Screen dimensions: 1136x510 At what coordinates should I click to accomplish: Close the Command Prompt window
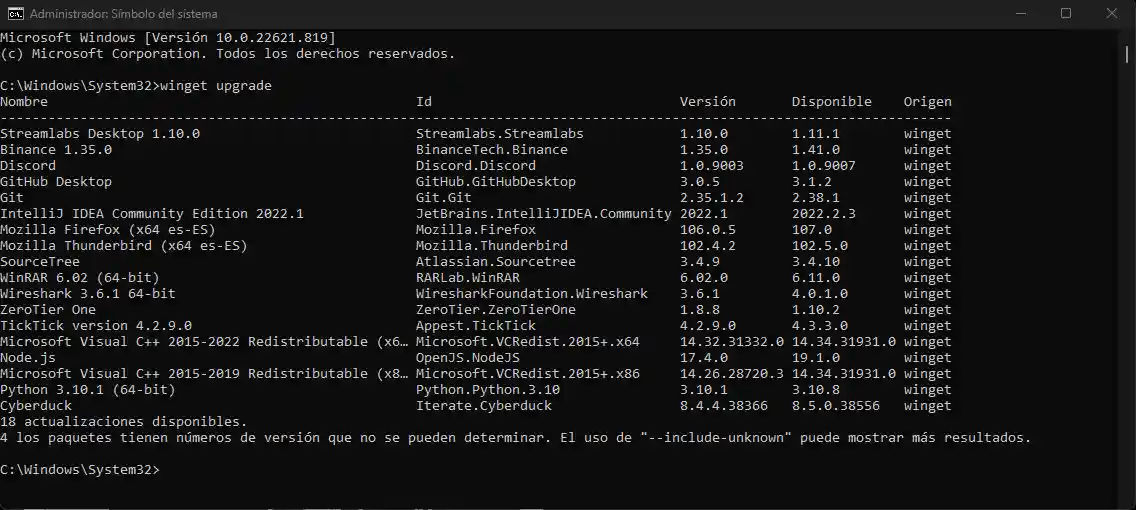(1112, 13)
